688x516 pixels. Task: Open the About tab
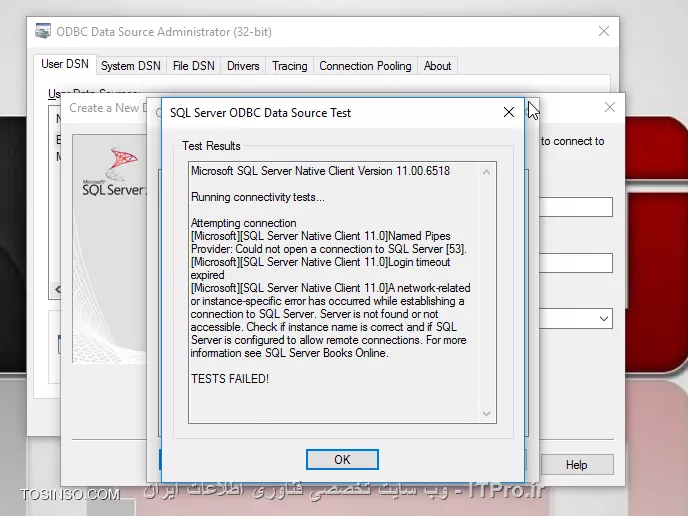(x=437, y=66)
